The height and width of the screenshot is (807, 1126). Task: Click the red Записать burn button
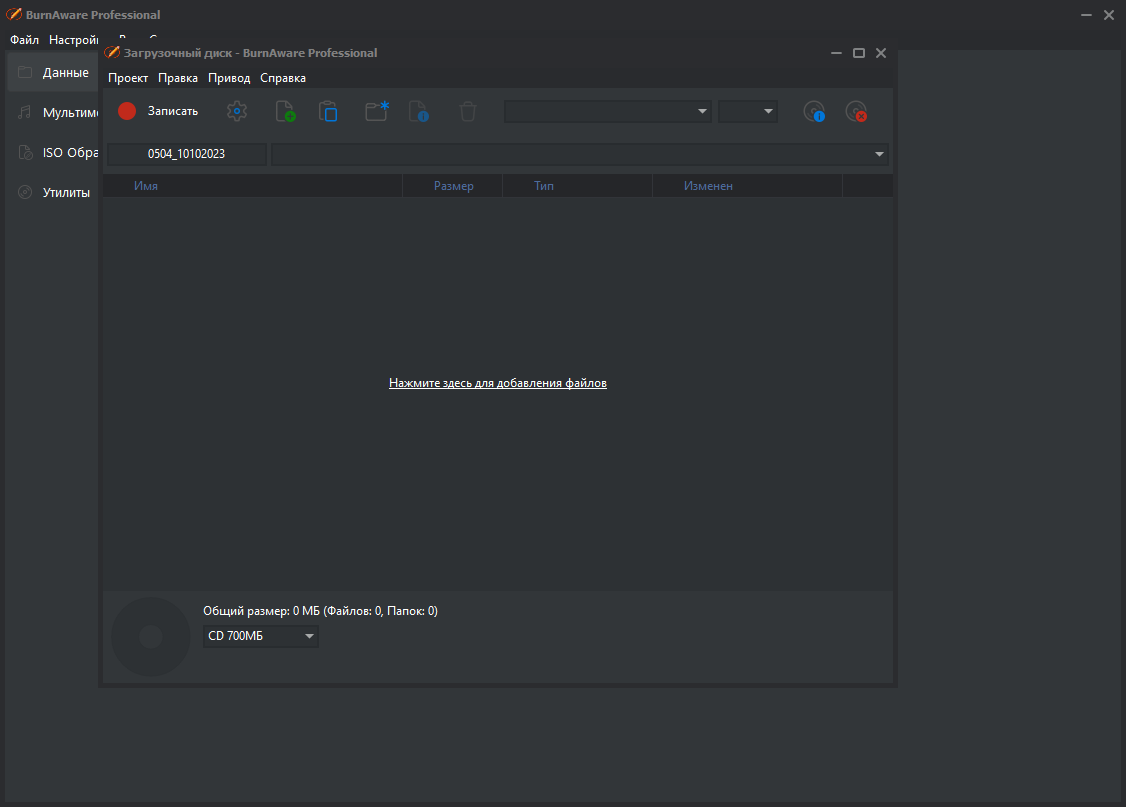coord(158,111)
